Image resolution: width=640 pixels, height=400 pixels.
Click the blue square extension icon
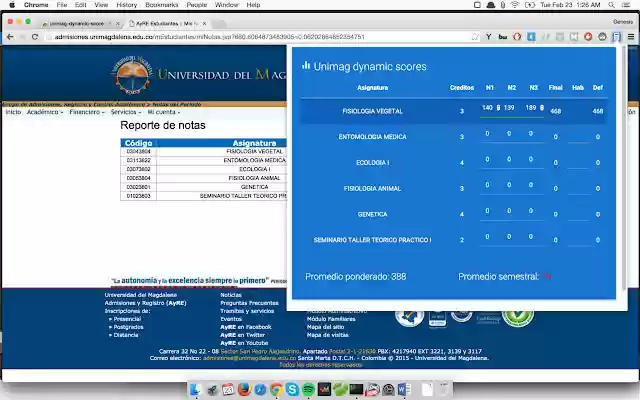coord(531,37)
